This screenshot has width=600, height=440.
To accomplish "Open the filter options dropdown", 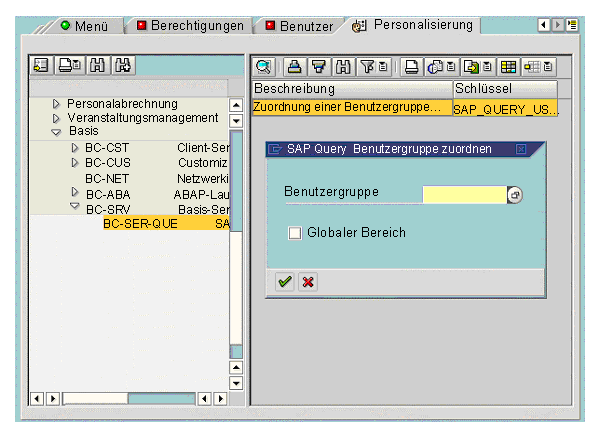I will coord(383,67).
